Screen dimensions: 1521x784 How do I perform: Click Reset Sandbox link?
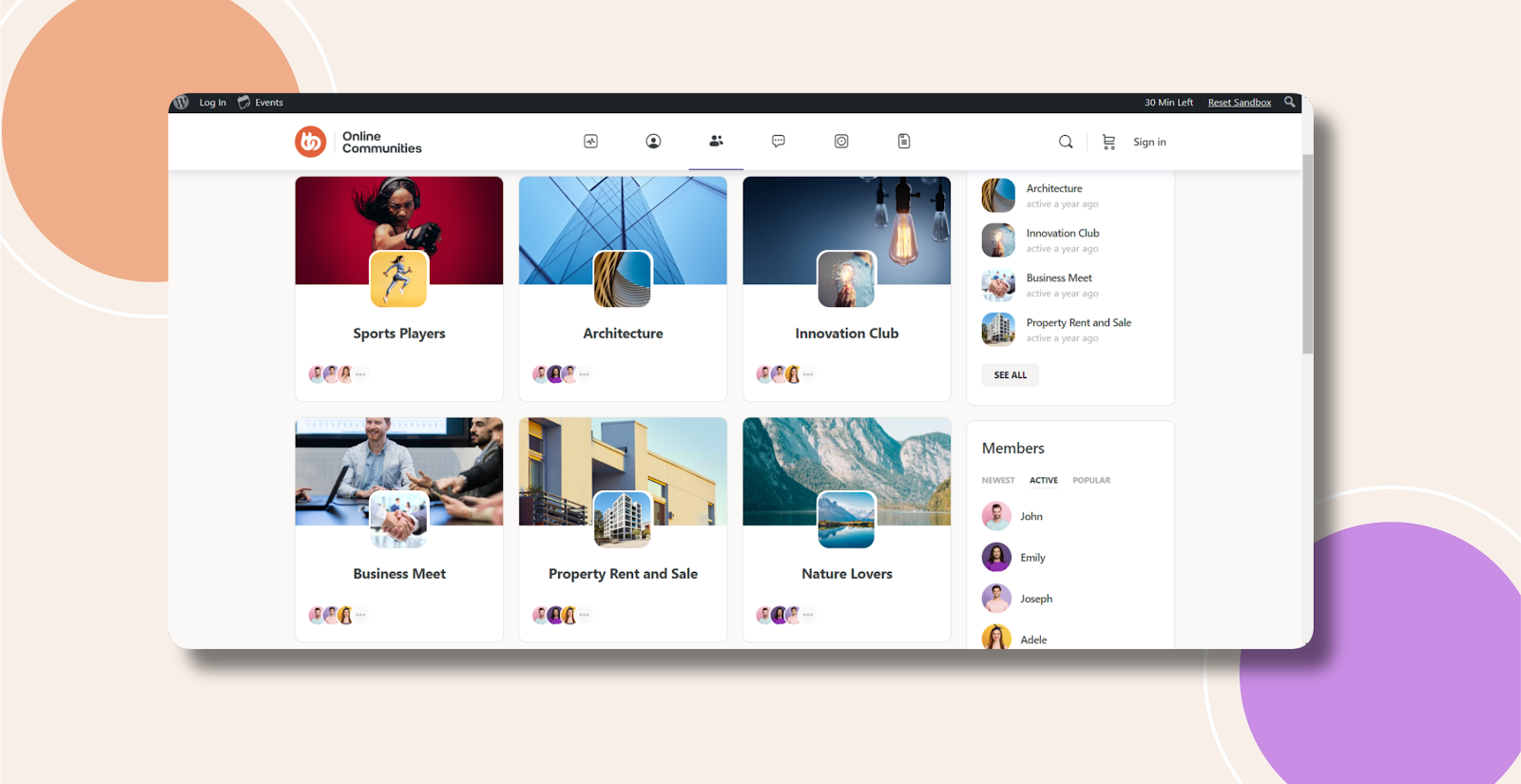coord(1240,103)
